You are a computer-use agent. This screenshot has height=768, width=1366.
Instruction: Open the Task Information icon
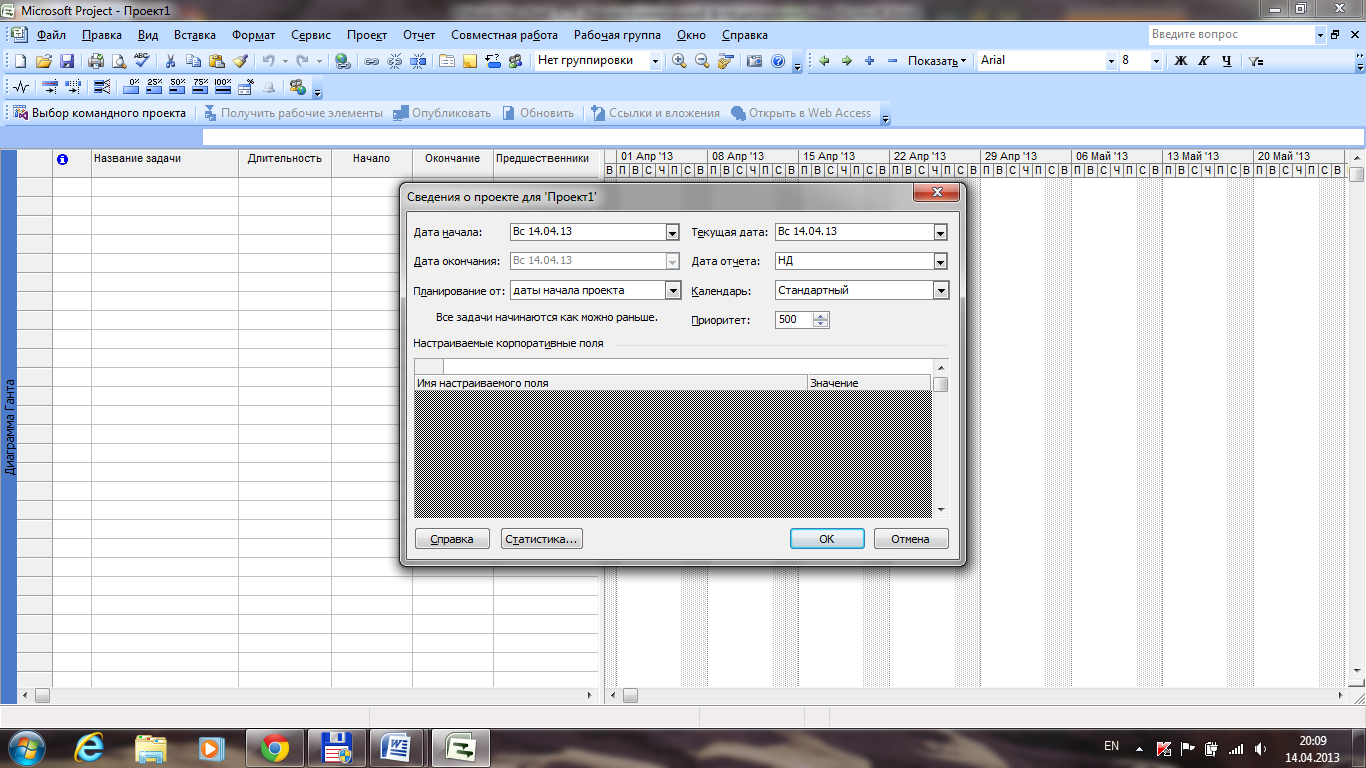(447, 61)
